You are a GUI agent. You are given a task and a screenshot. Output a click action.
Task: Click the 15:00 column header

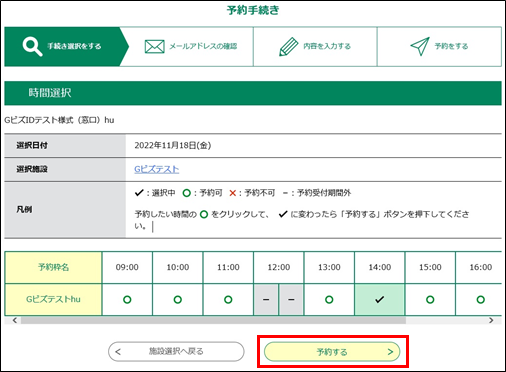point(430,267)
